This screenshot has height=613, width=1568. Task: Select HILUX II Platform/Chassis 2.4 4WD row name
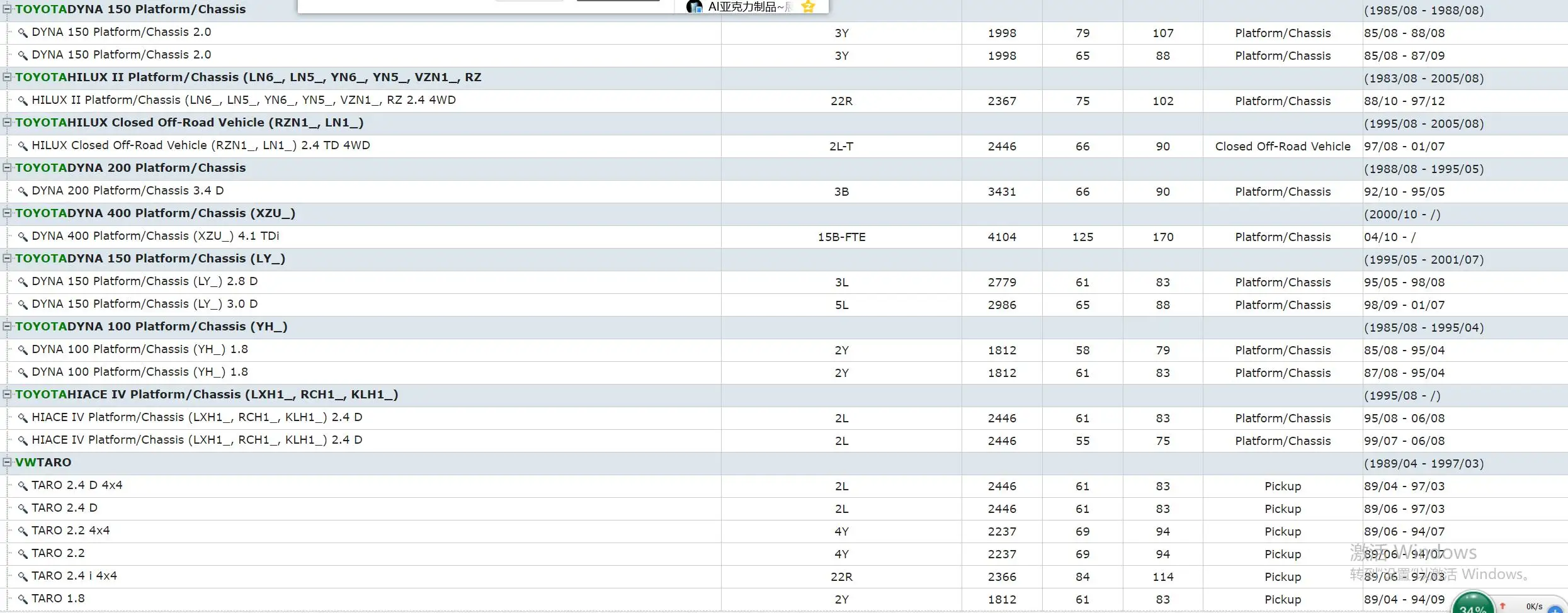coord(244,100)
